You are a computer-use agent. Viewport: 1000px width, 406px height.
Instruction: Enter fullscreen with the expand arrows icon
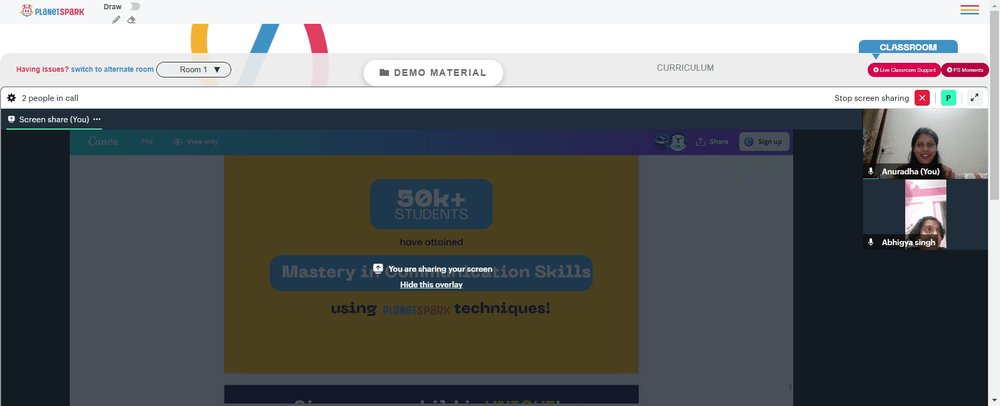[x=974, y=98]
